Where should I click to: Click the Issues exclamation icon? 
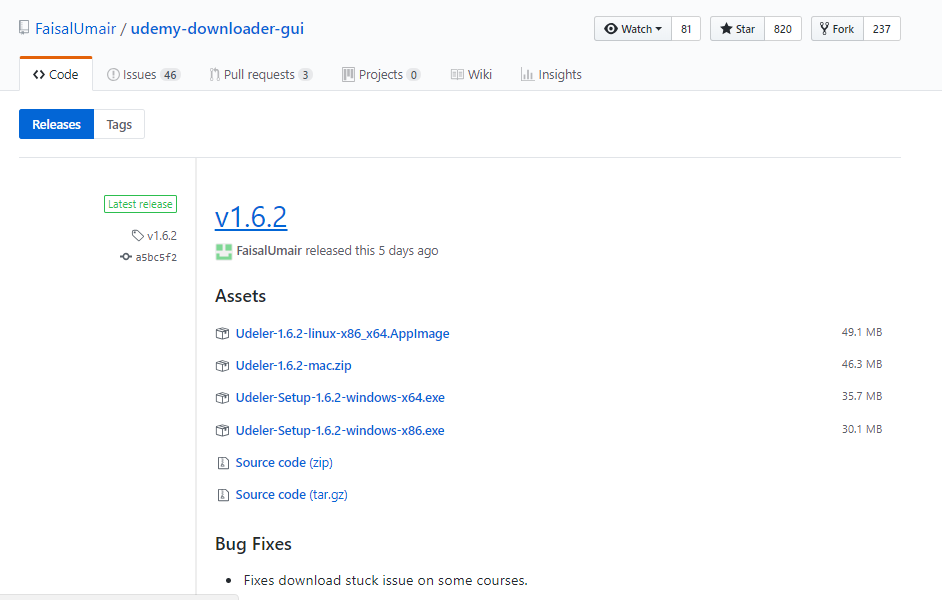coord(113,74)
